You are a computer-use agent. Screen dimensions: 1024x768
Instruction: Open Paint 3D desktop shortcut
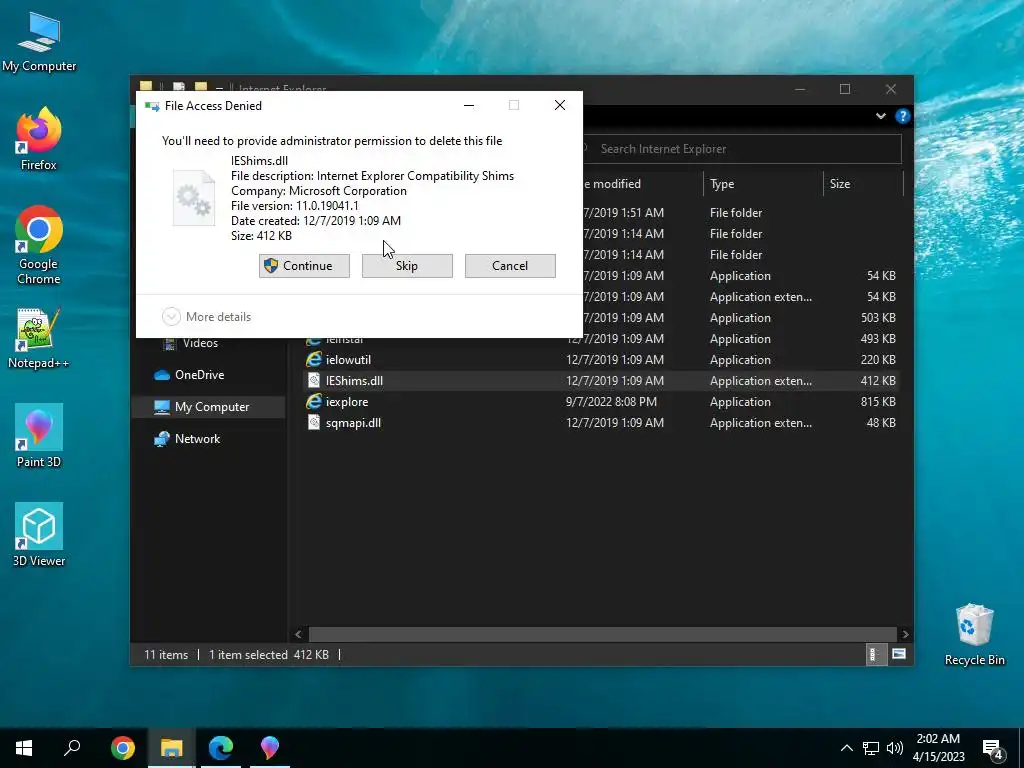pos(39,436)
